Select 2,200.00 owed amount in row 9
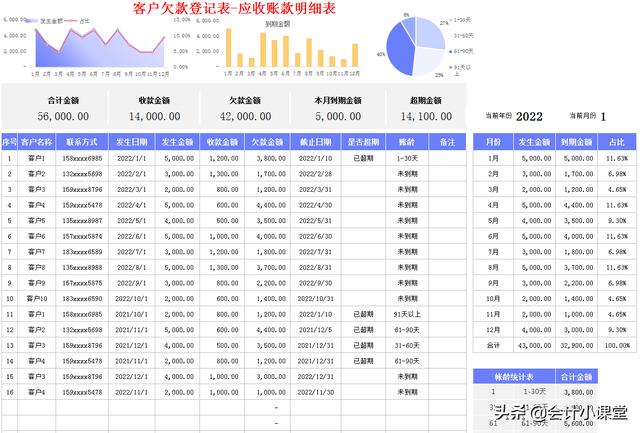 (x=268, y=283)
